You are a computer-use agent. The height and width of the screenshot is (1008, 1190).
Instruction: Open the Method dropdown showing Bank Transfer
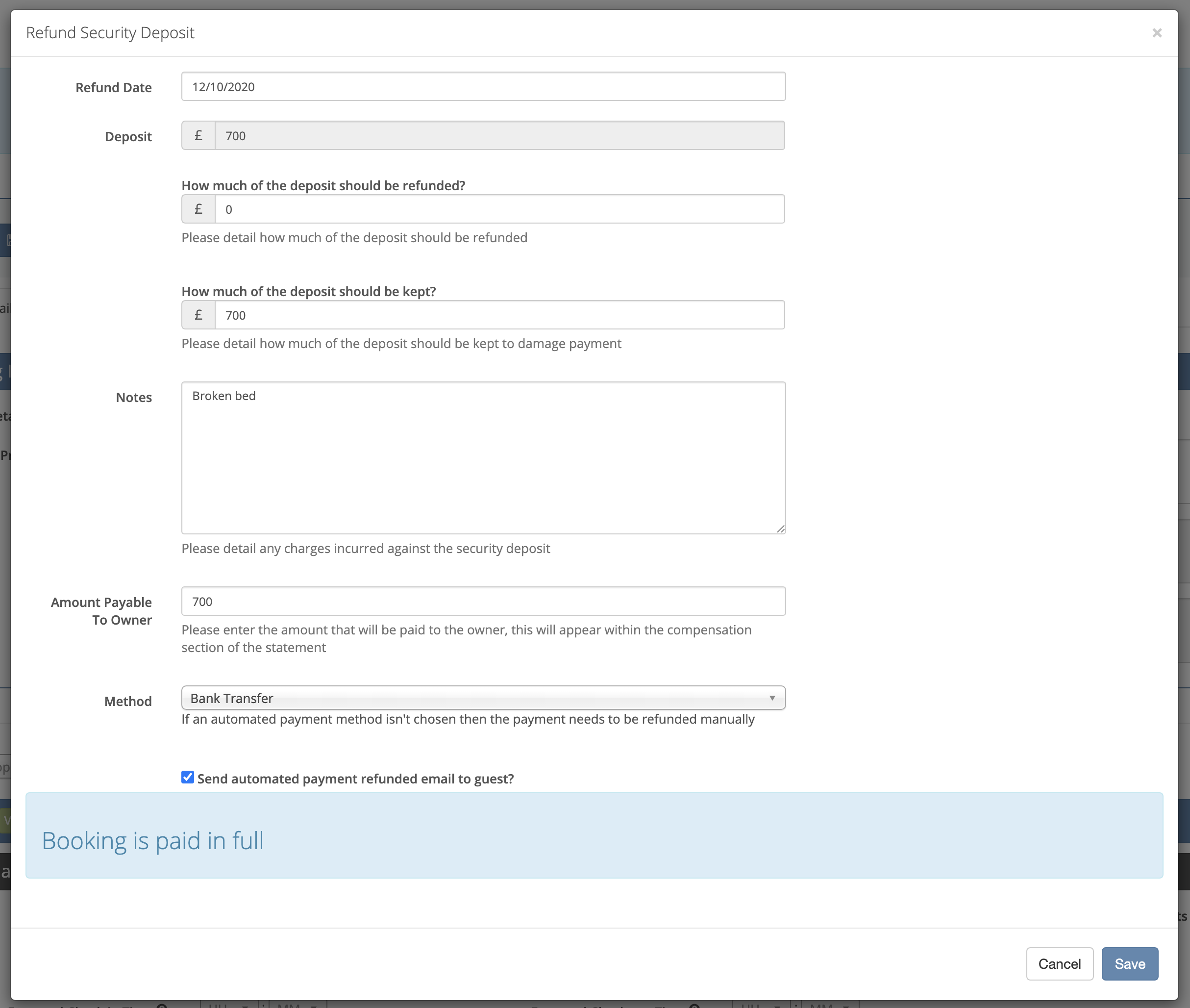[483, 698]
